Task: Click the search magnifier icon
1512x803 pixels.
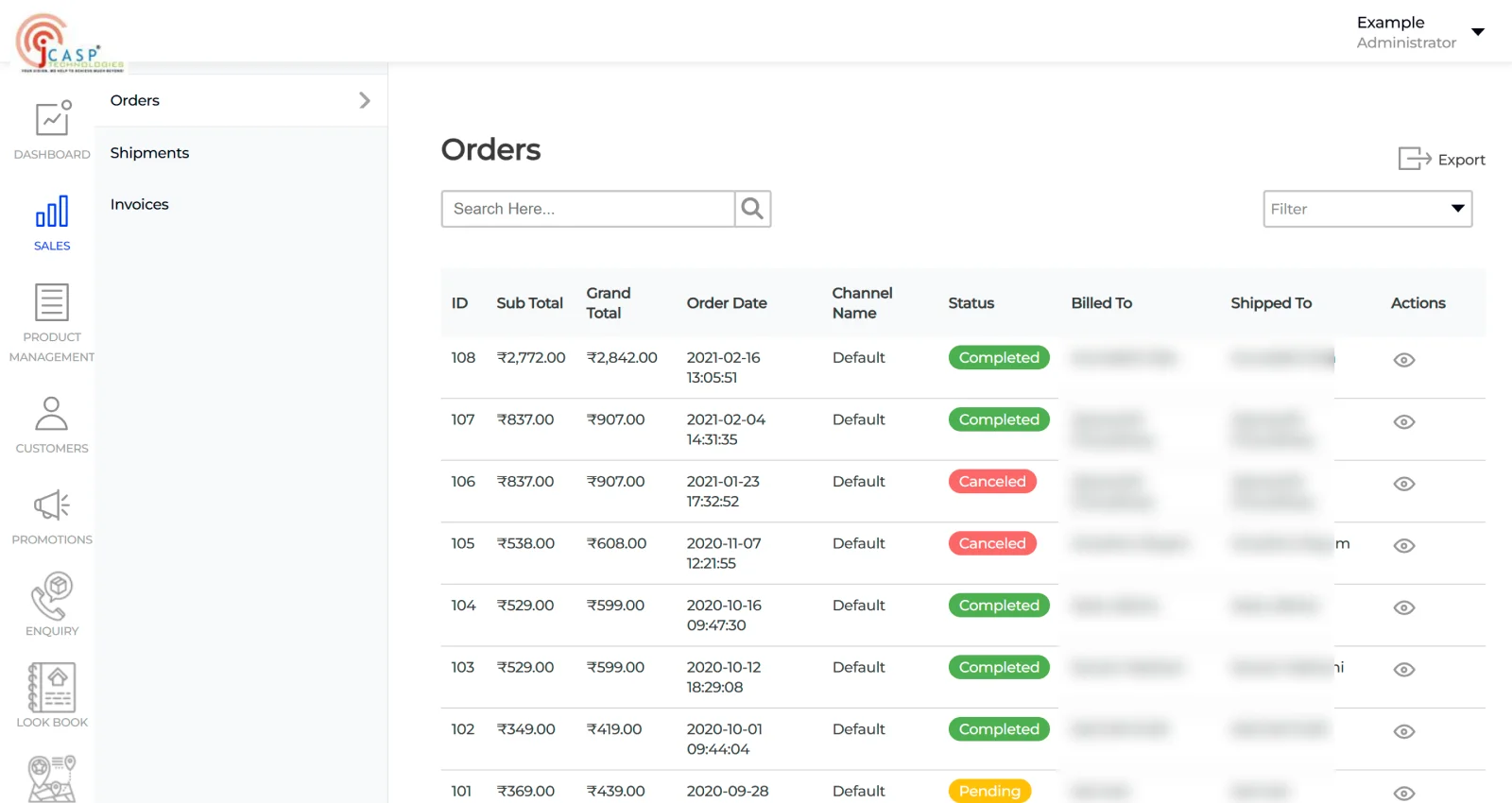Action: pos(752,209)
